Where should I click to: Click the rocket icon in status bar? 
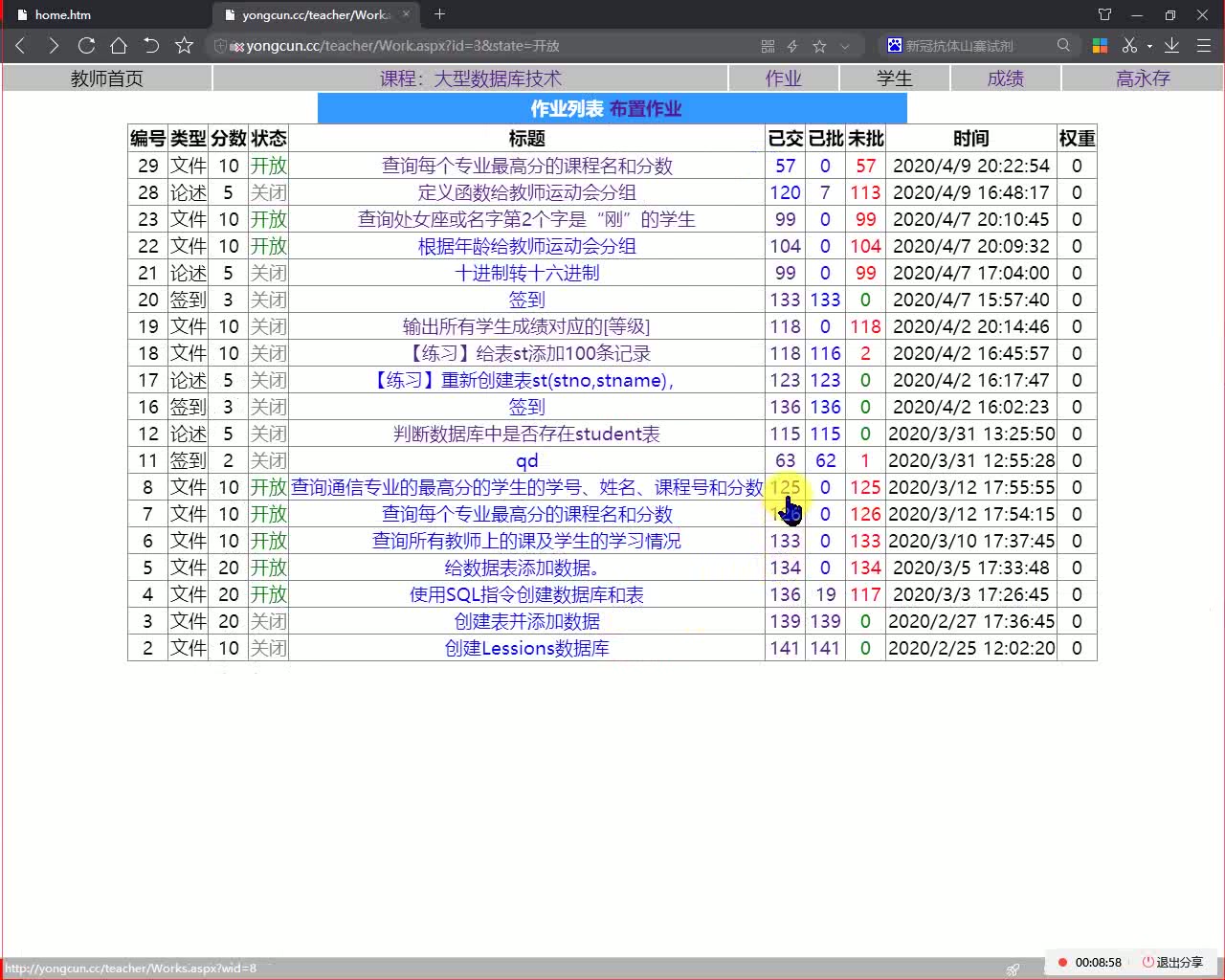pos(1013,969)
